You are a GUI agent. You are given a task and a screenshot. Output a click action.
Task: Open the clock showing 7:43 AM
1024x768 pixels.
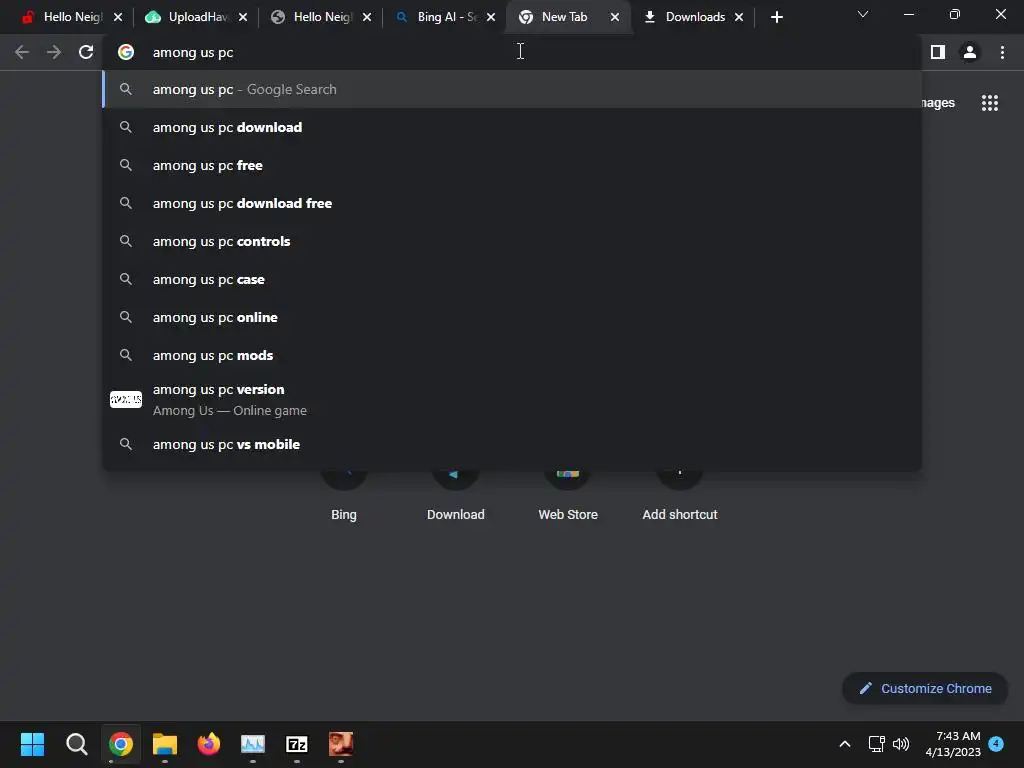tap(953, 744)
